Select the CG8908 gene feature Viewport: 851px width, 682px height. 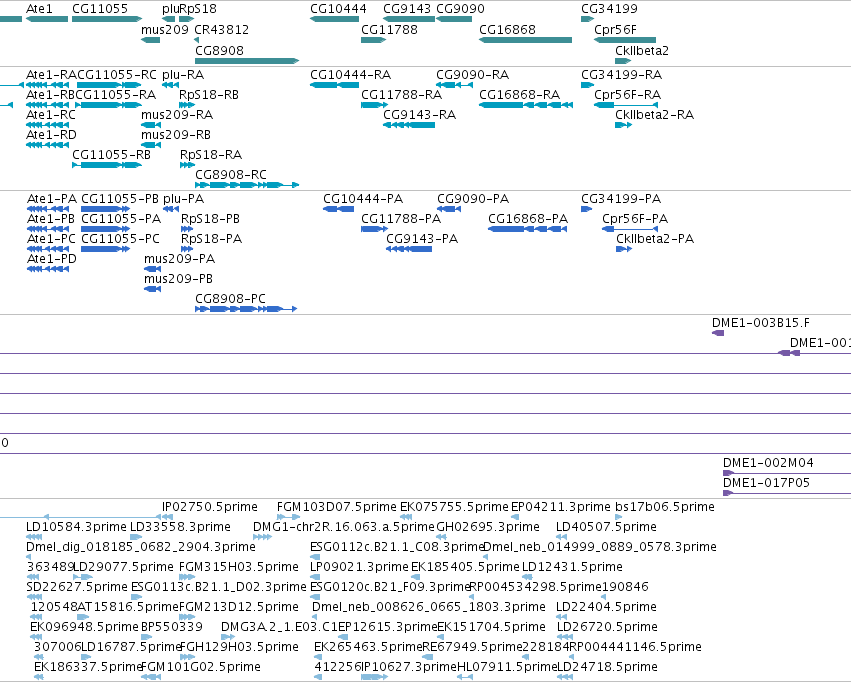tap(247, 61)
